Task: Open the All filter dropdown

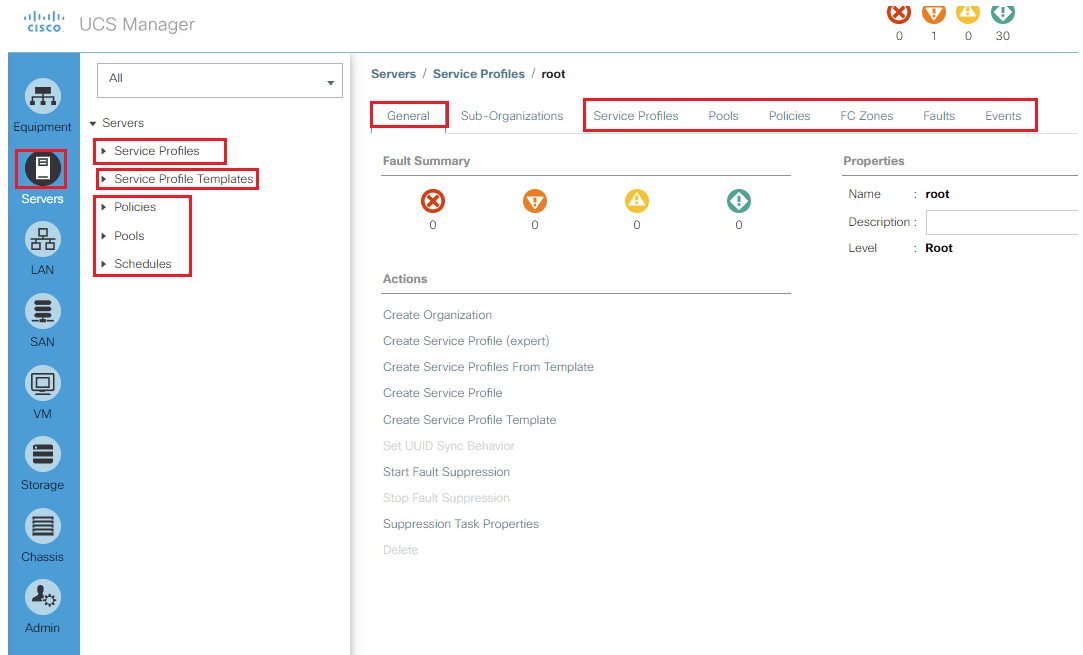Action: coord(220,80)
